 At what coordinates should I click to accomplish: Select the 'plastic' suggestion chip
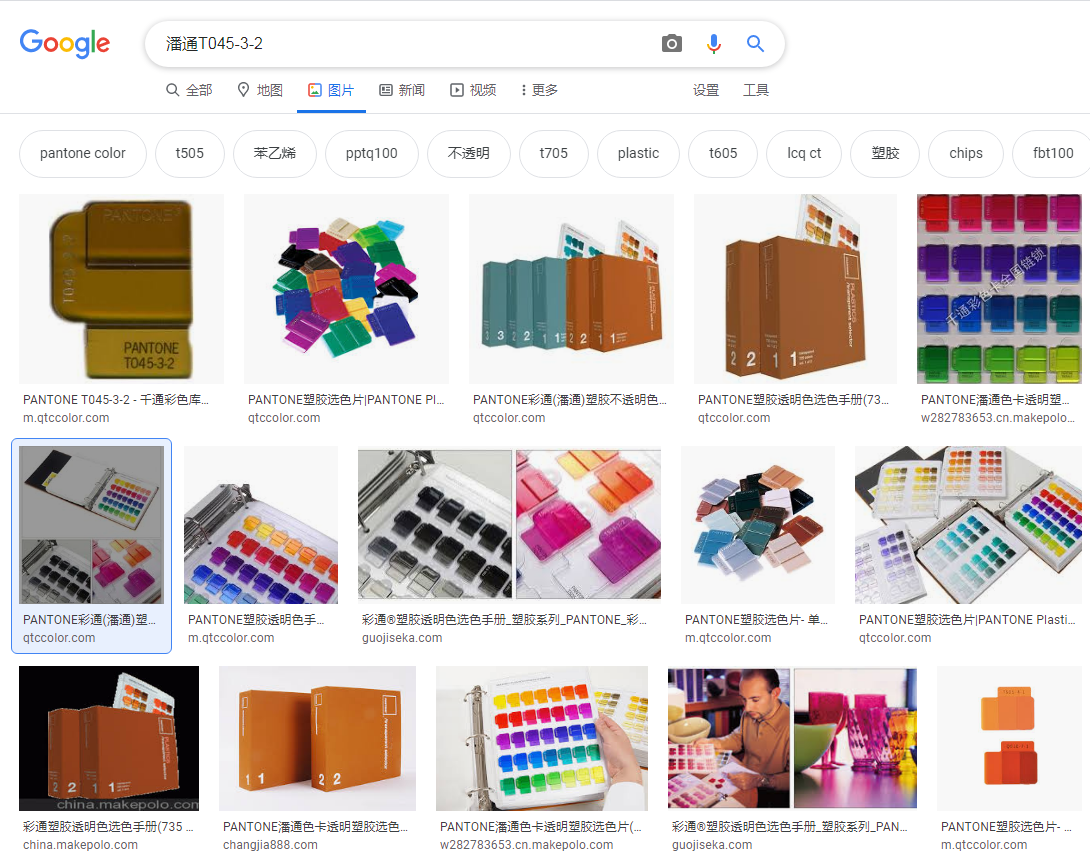coord(637,153)
